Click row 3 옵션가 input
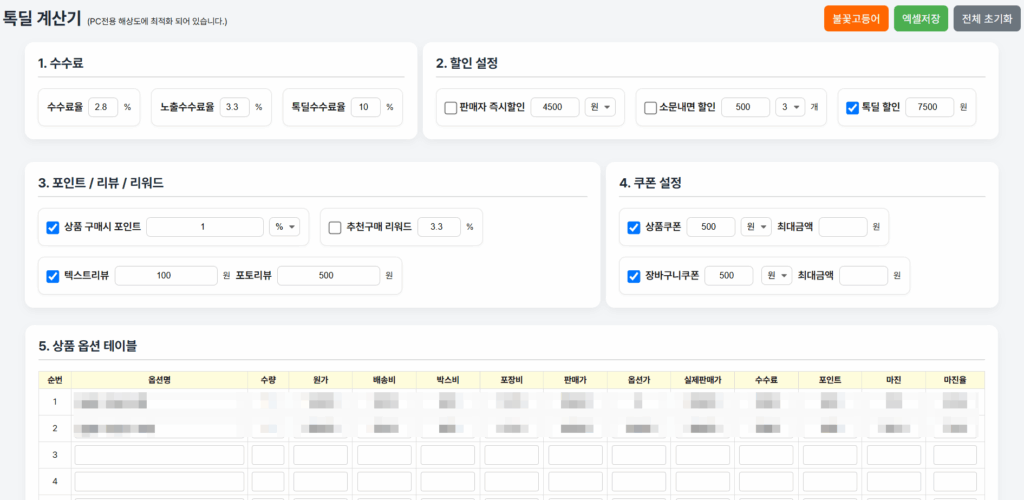1024x500 pixels. [x=639, y=454]
